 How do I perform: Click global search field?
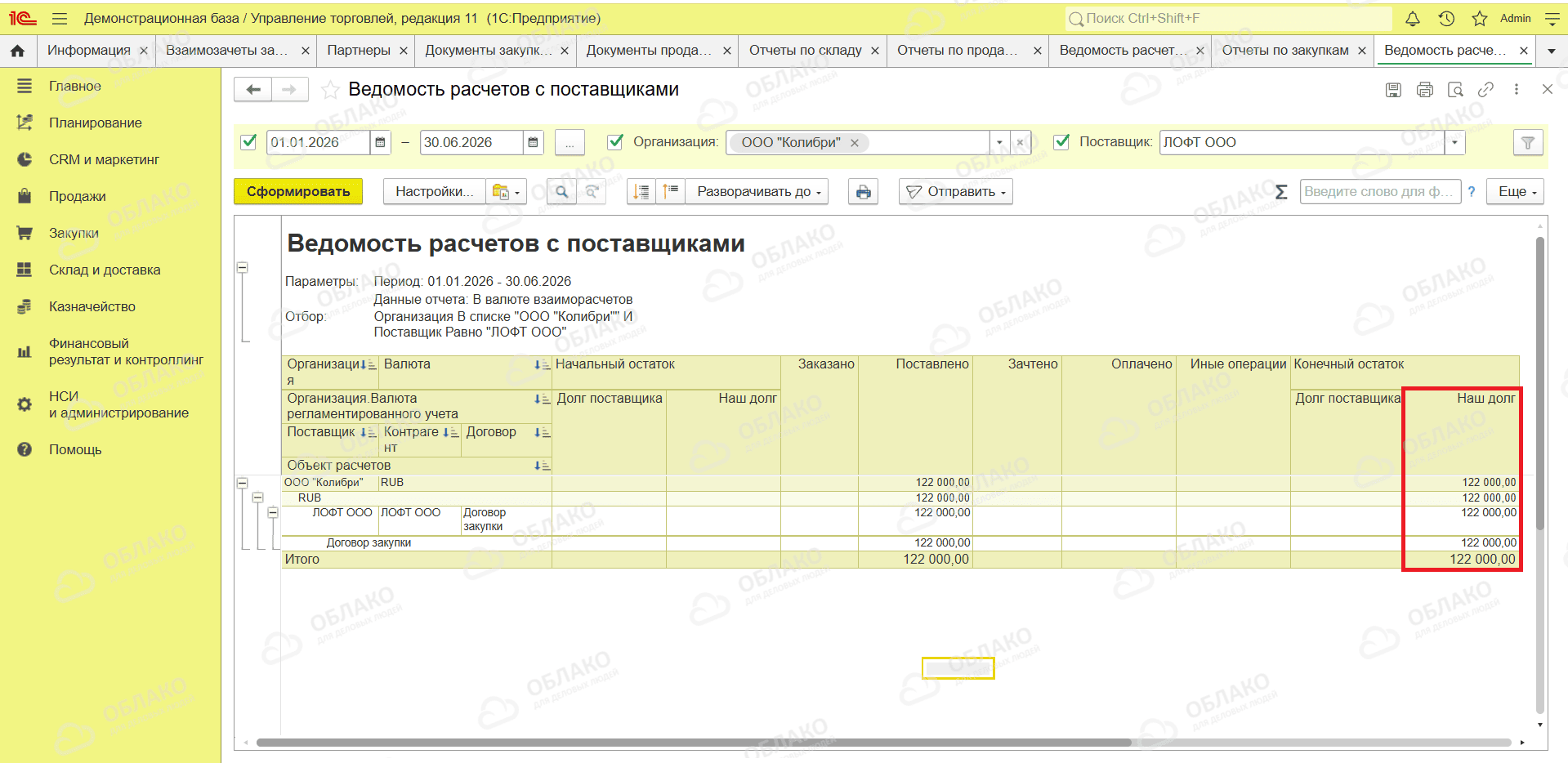pos(1229,18)
